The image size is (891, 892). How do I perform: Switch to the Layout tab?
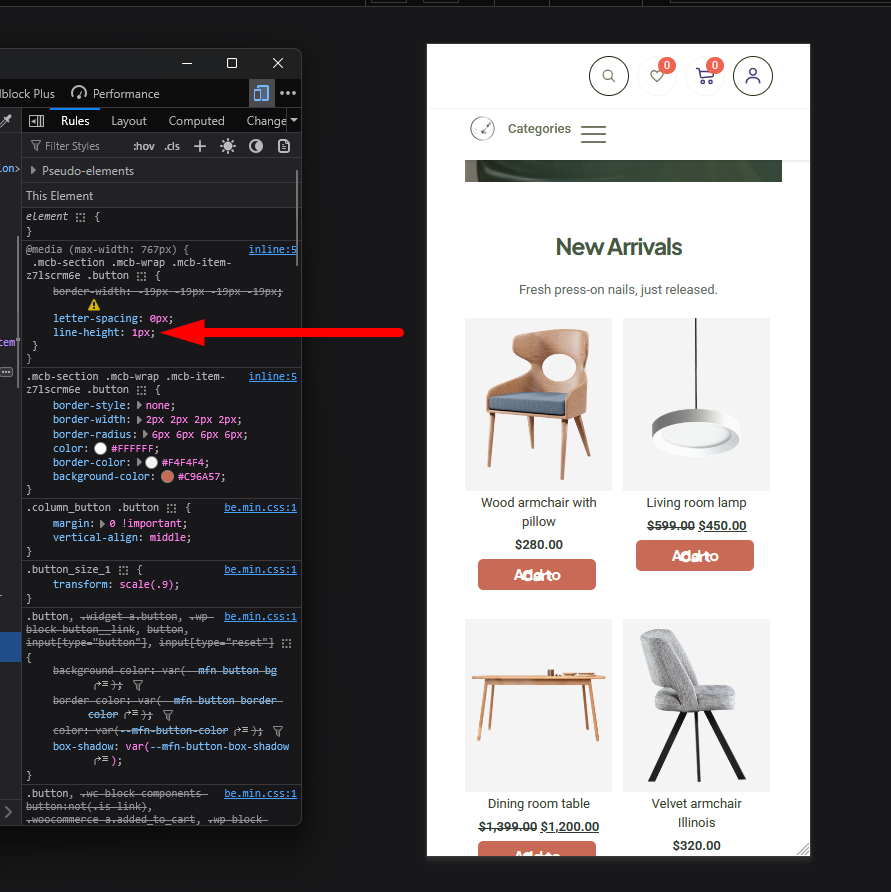tap(129, 121)
